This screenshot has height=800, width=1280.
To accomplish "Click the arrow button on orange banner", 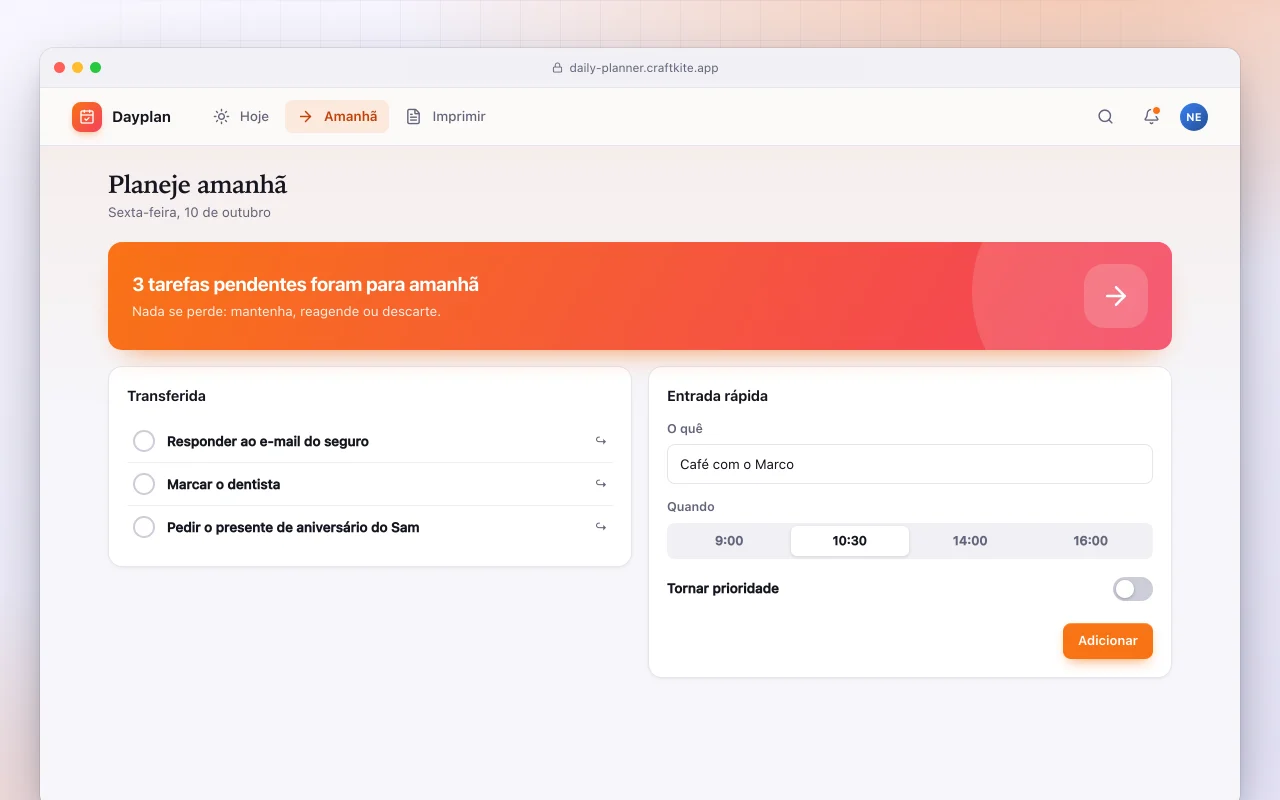I will pyautogui.click(x=1116, y=296).
